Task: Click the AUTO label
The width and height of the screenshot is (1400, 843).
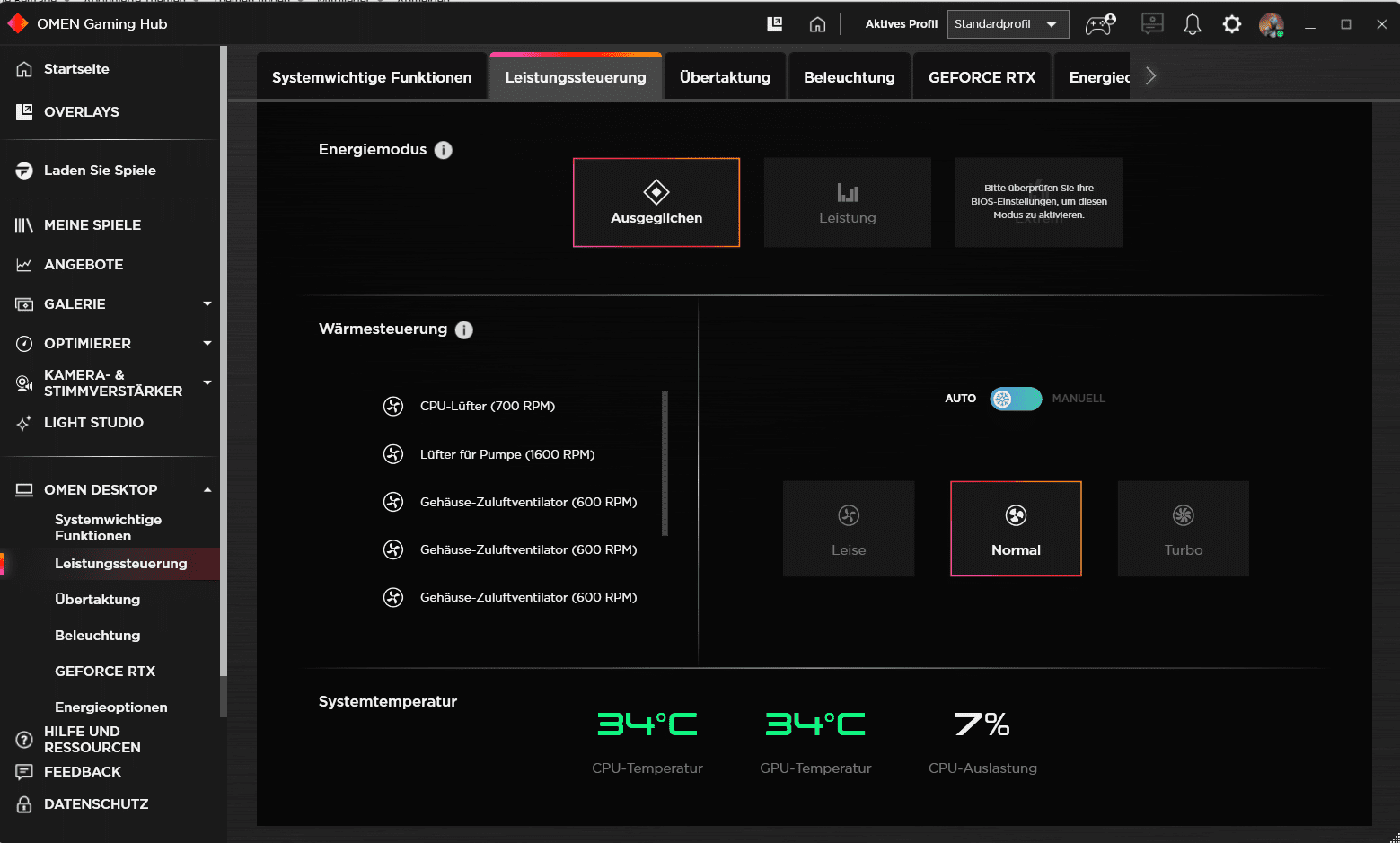Action: [960, 399]
